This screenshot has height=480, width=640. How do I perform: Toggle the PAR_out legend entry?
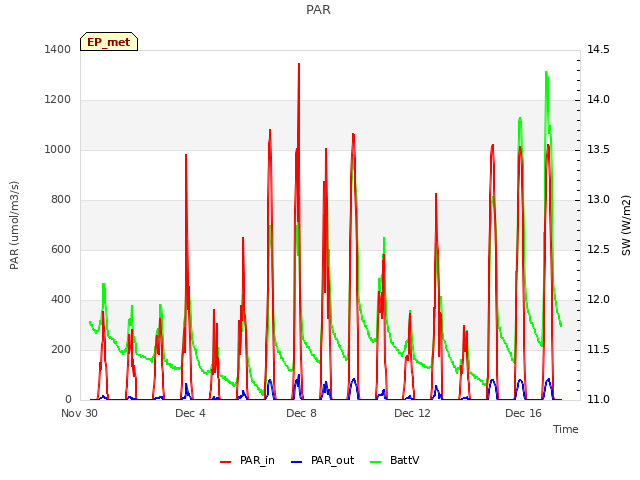pos(322,460)
